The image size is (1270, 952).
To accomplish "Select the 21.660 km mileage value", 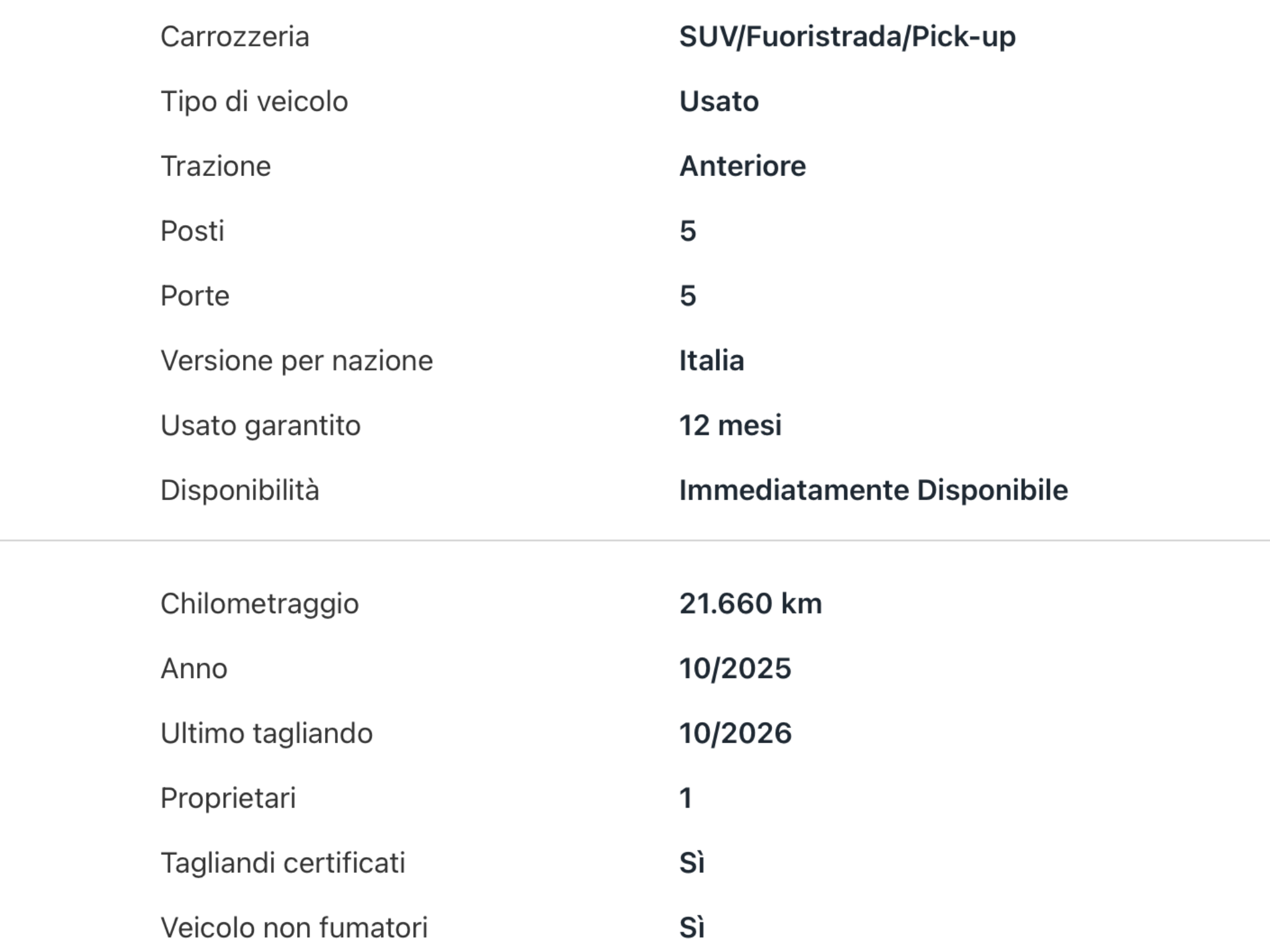I will tap(750, 604).
